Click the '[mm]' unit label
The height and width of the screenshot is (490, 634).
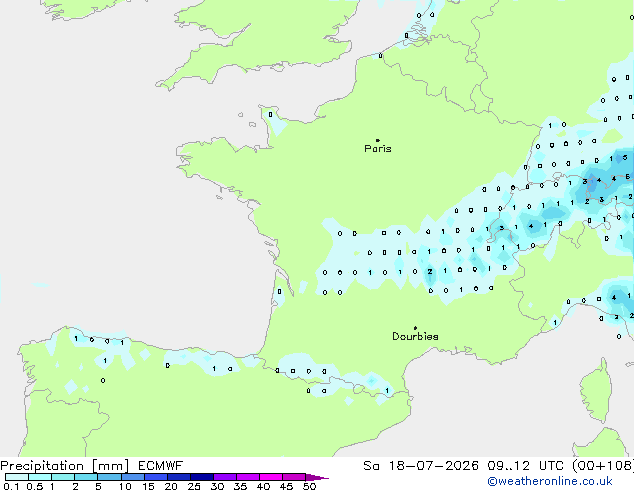point(110,466)
